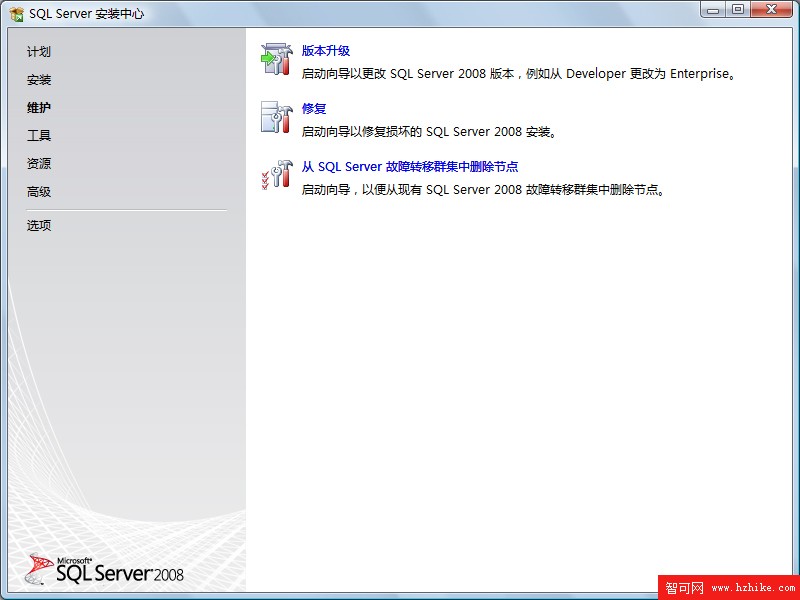Image resolution: width=800 pixels, height=600 pixels.
Task: Switch to the 安装 sidebar section
Action: pos(39,80)
